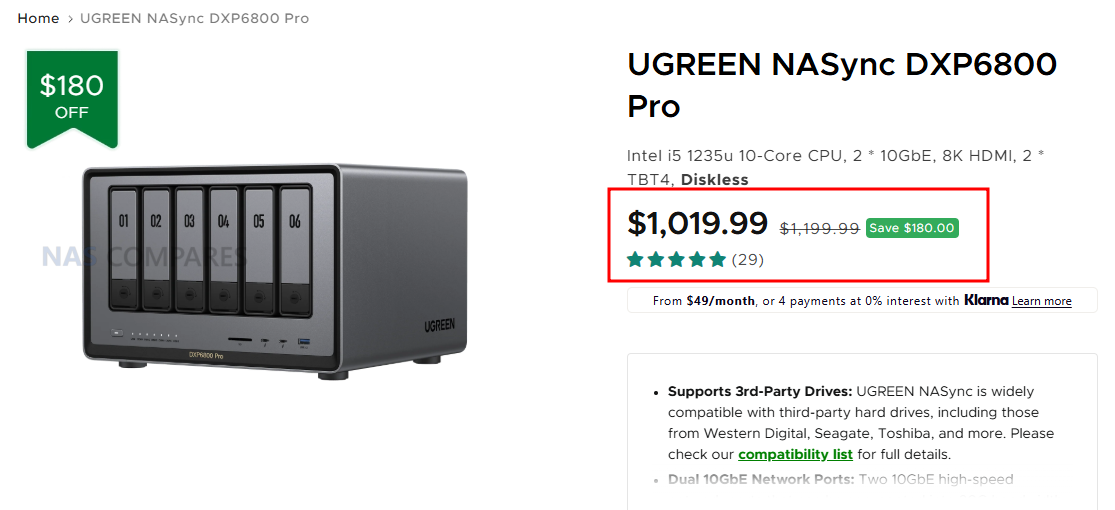Open the compatibility list link
This screenshot has width=1115, height=510.
[795, 454]
